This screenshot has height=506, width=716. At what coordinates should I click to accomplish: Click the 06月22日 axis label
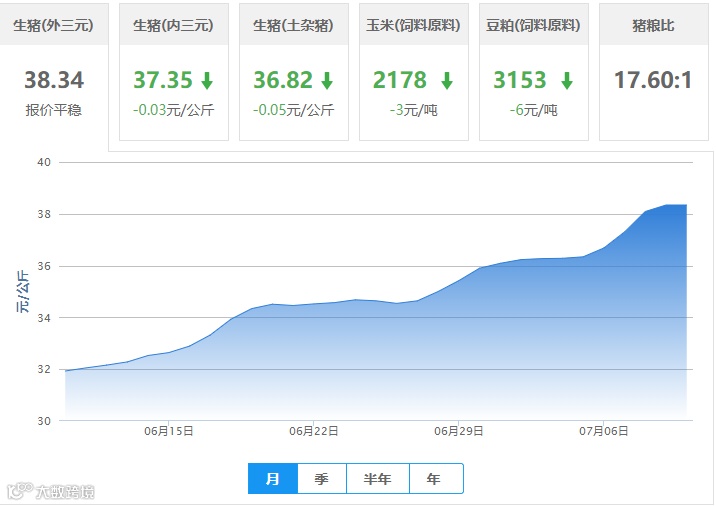314,431
